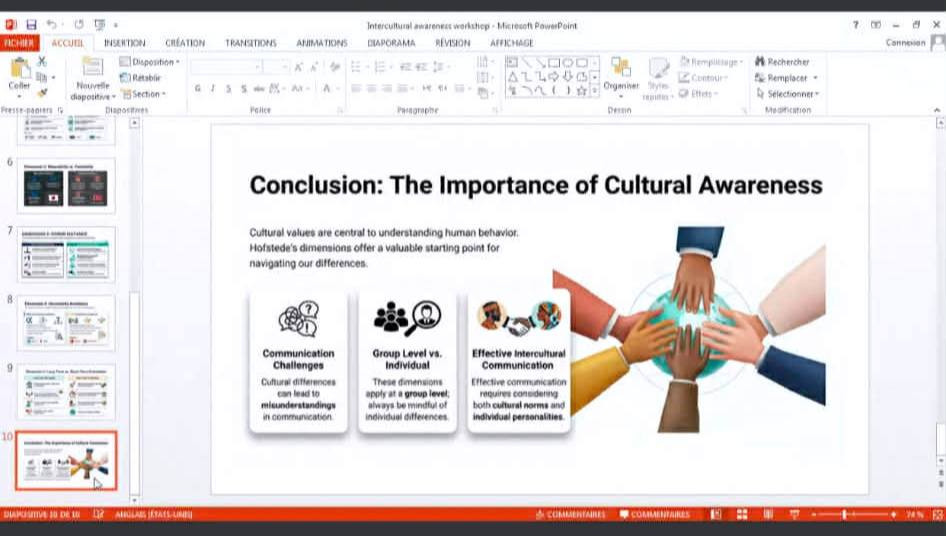Viewport: 946px width, 536px height.
Task: Open the FICHIER menu
Action: [19, 43]
